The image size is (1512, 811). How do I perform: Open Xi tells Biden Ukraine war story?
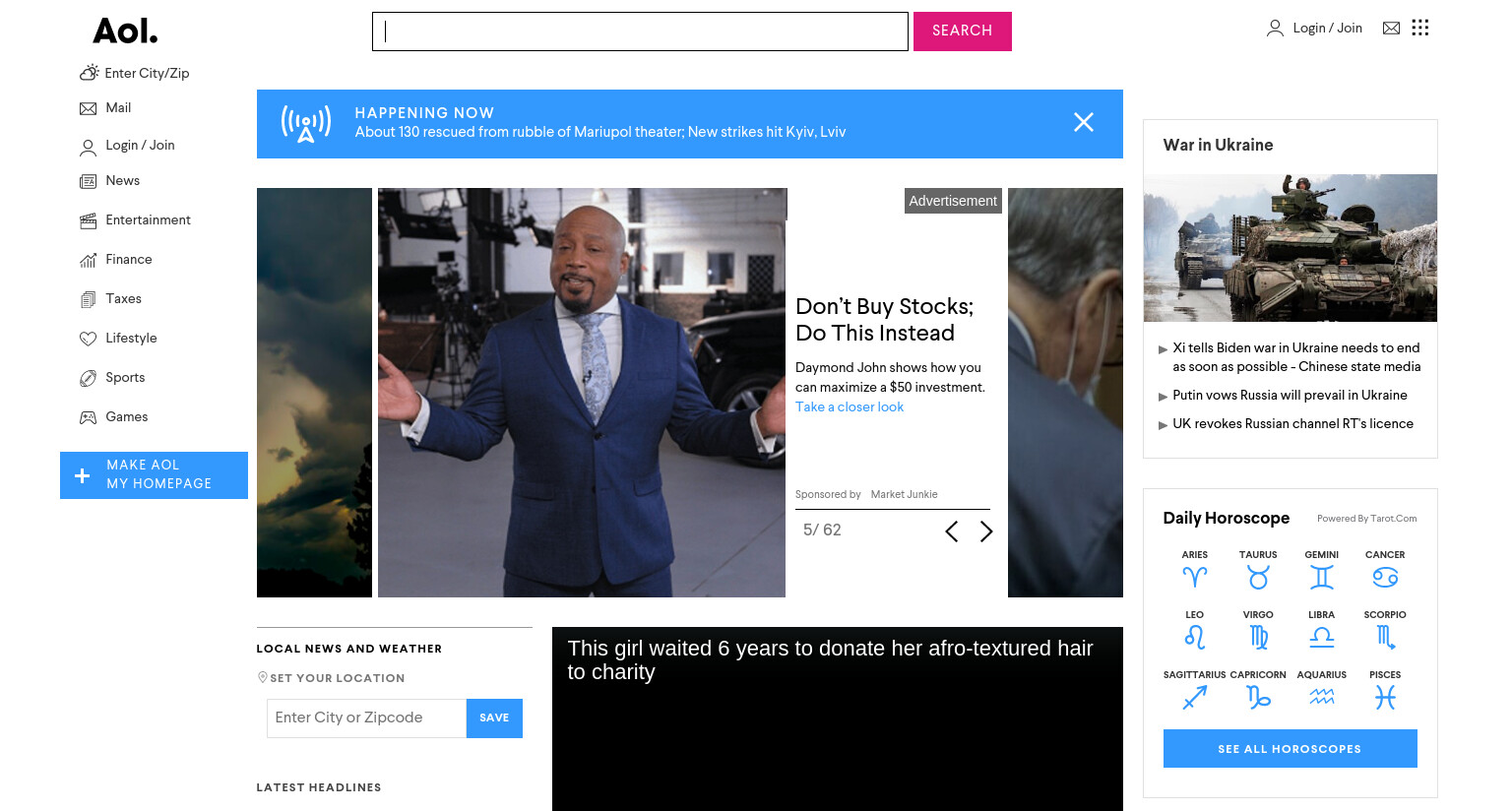click(x=1296, y=357)
